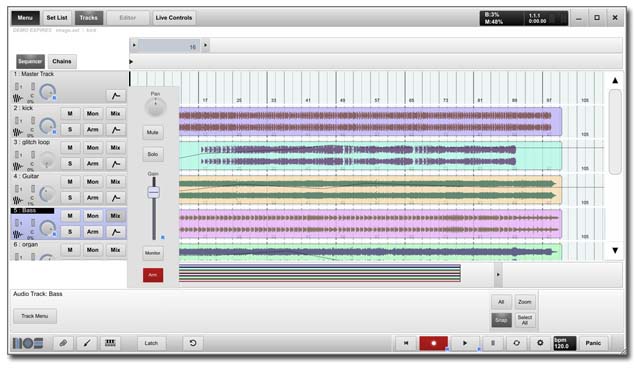
Task: Start playback with play button
Action: tap(465, 343)
